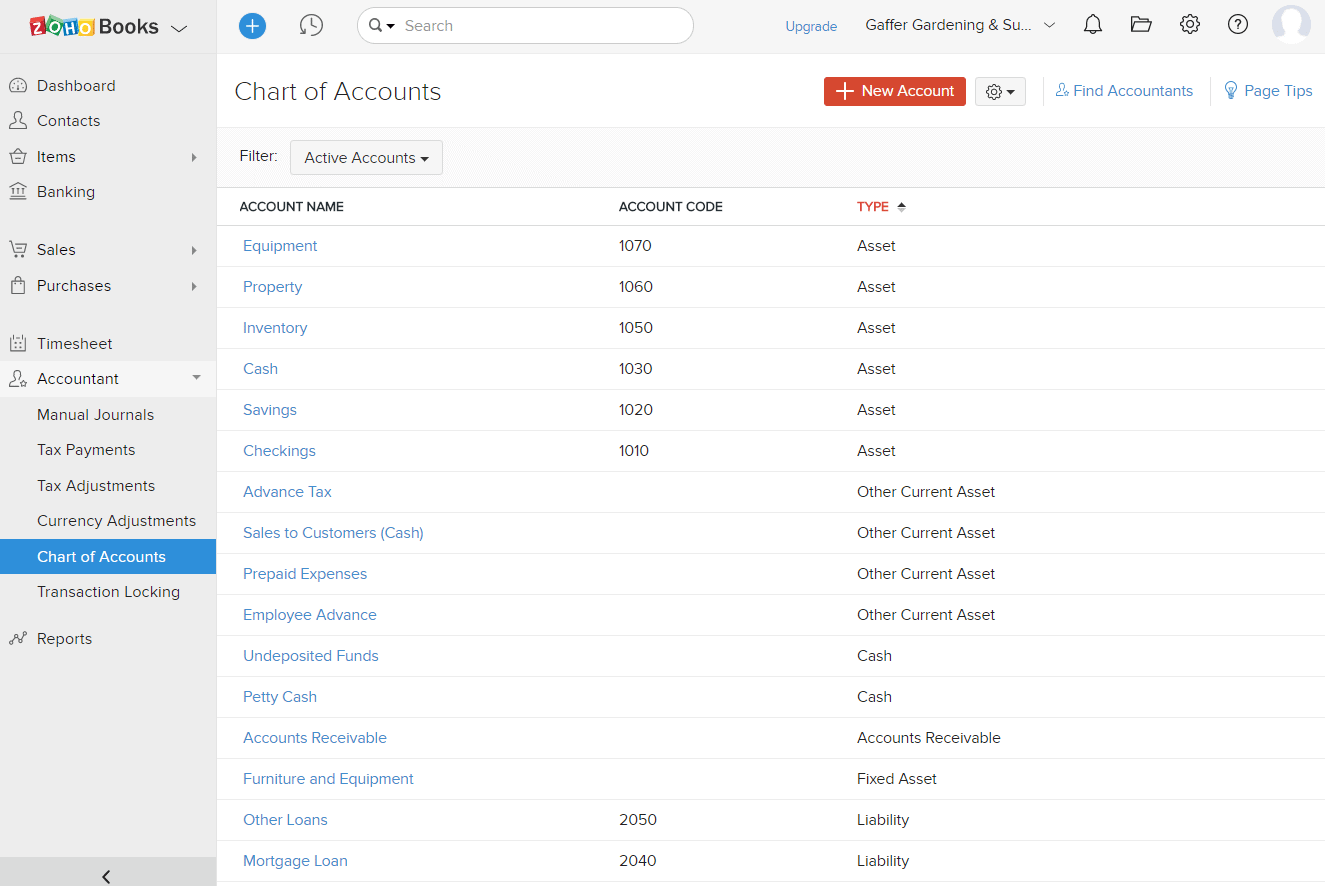Open documents folder icon in header
The width and height of the screenshot is (1325, 886).
point(1141,25)
